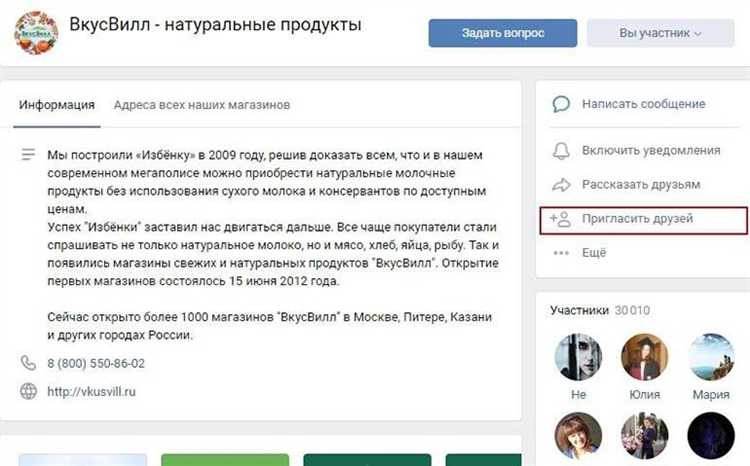Open the Участники members list heading
This screenshot has width=750, height=466.
click(x=579, y=311)
